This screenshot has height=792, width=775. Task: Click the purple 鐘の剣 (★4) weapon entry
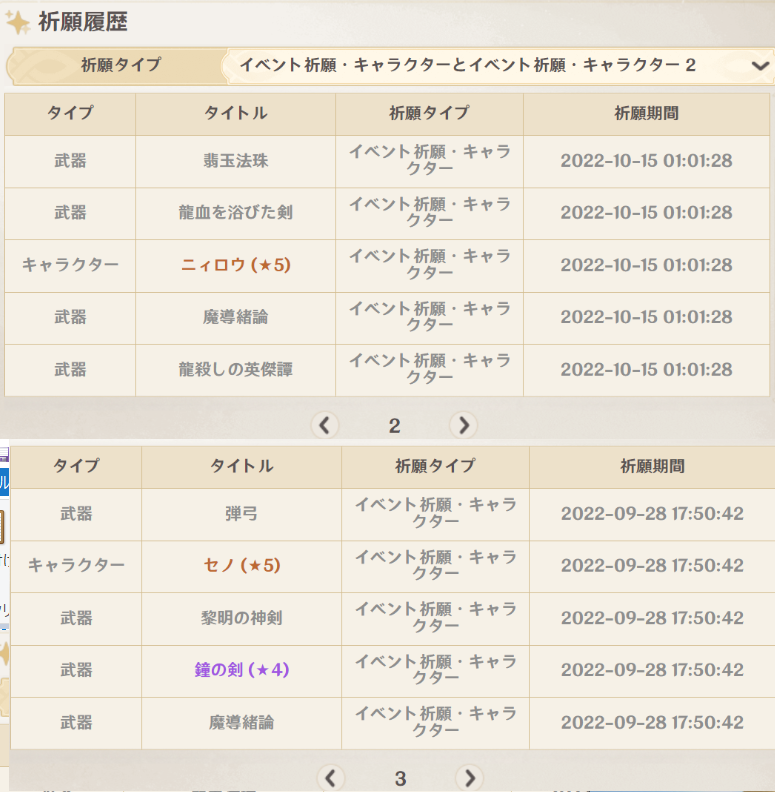(241, 669)
